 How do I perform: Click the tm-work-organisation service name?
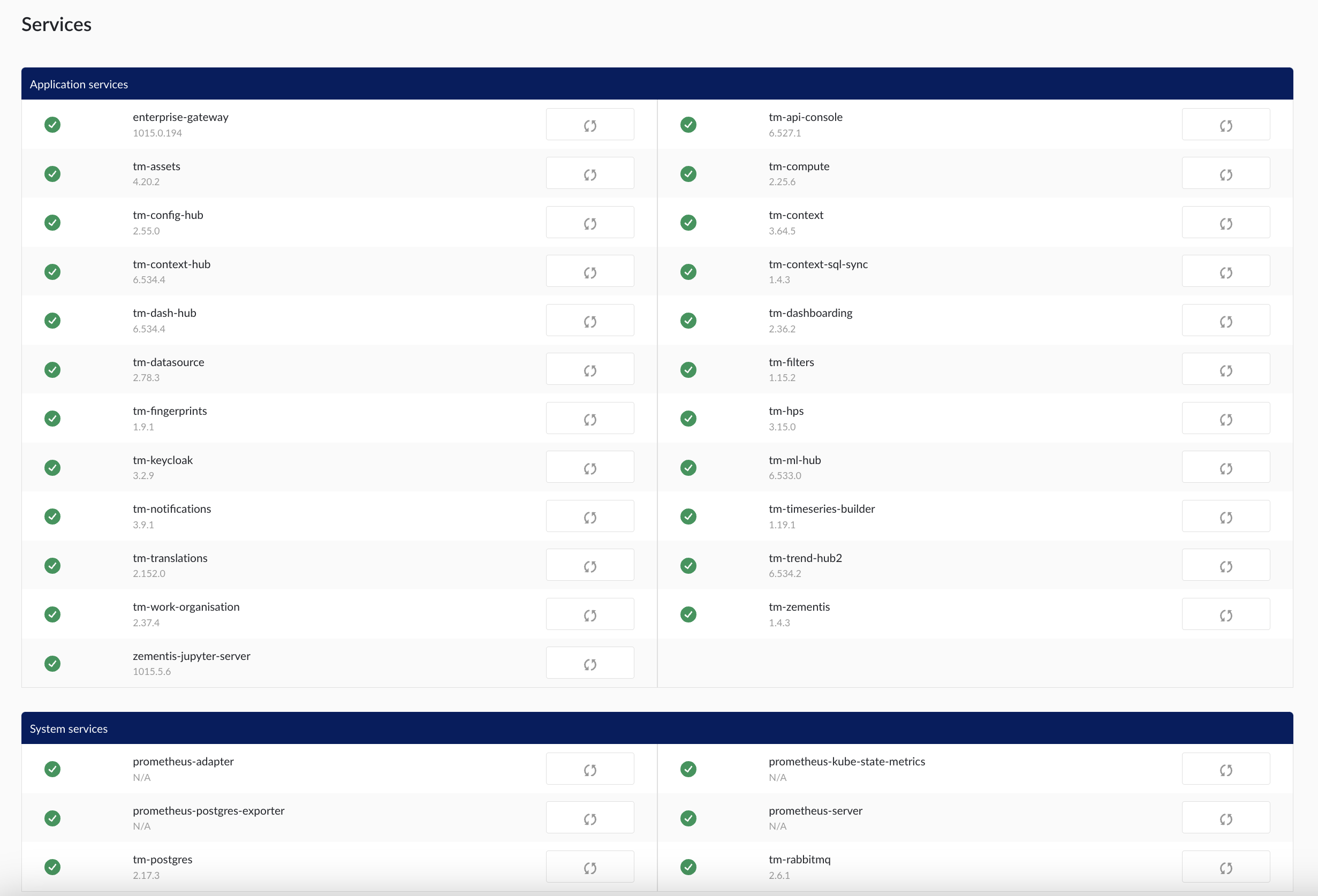(x=186, y=607)
